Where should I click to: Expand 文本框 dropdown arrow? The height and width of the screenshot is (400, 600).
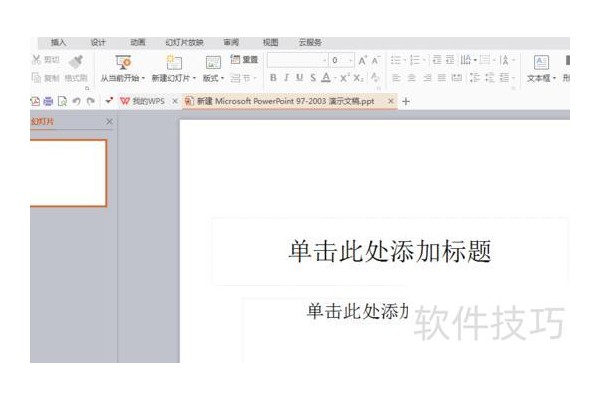click(x=554, y=78)
